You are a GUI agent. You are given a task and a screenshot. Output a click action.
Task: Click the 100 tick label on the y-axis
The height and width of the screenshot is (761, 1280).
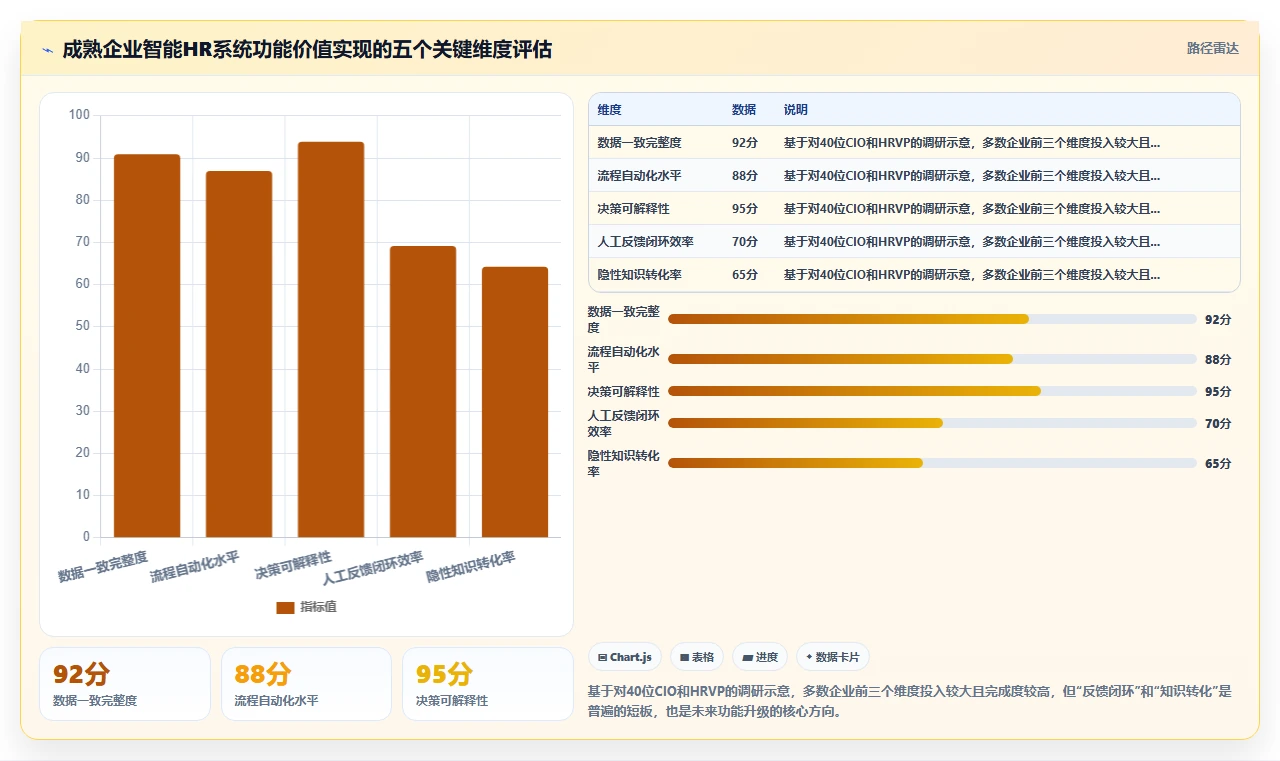(x=79, y=115)
